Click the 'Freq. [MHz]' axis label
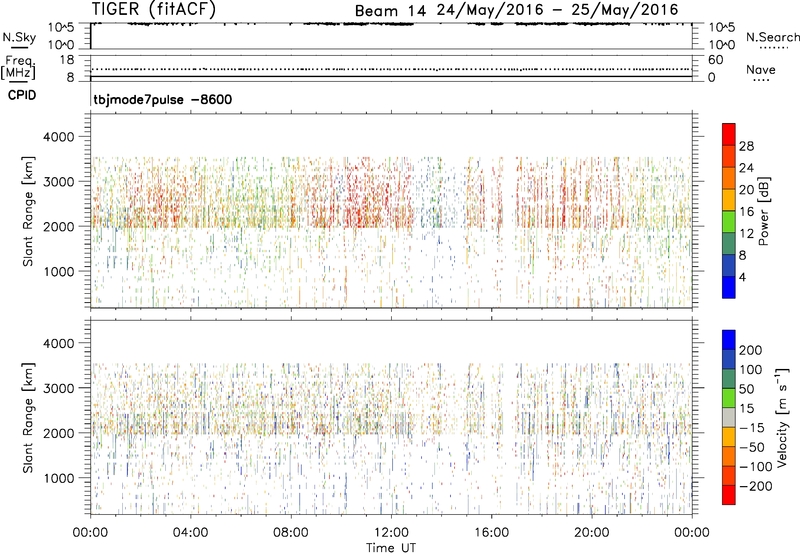 [x=18, y=67]
